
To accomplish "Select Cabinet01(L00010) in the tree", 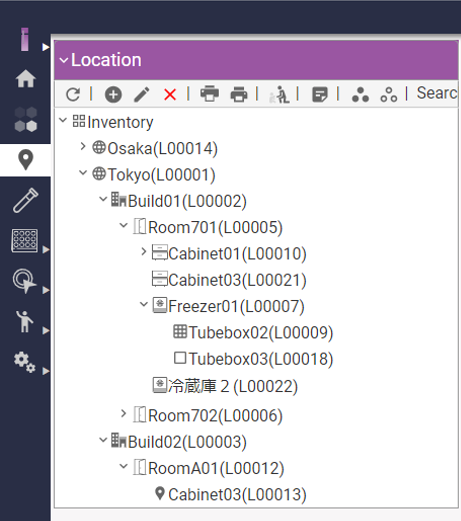I will click(237, 254).
